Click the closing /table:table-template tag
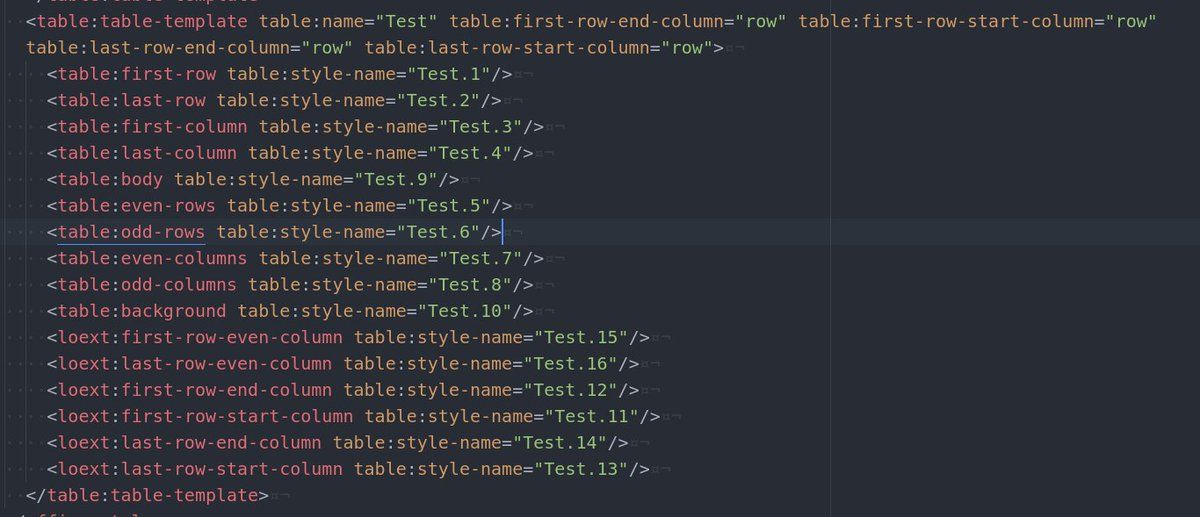The height and width of the screenshot is (517, 1200). click(147, 495)
